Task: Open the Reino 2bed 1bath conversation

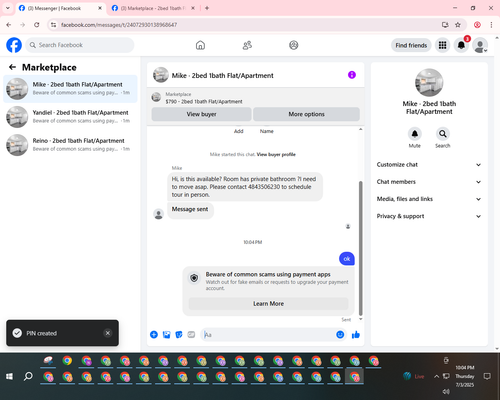Action: click(x=70, y=145)
